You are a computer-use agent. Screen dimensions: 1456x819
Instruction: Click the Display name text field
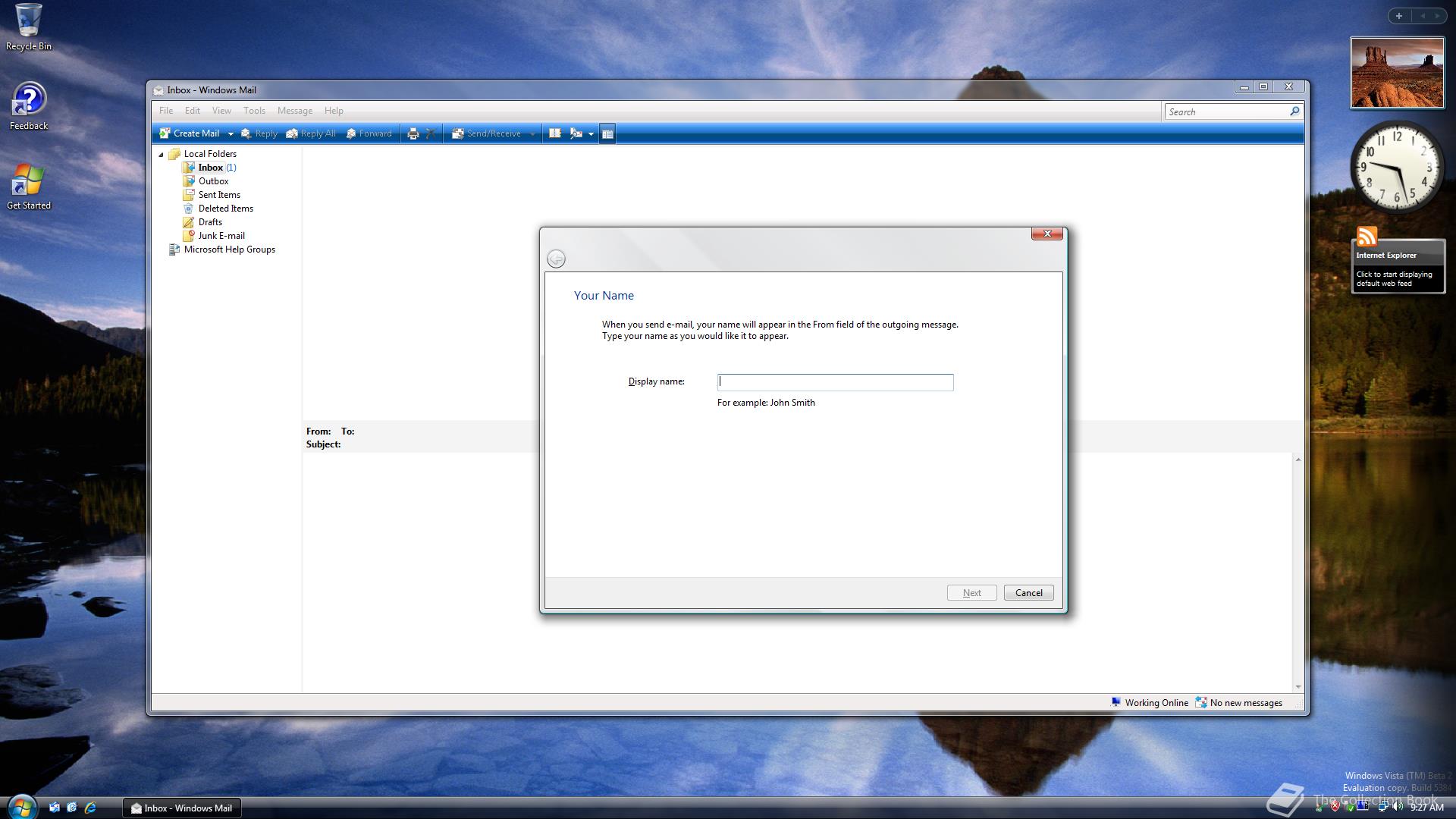(835, 382)
